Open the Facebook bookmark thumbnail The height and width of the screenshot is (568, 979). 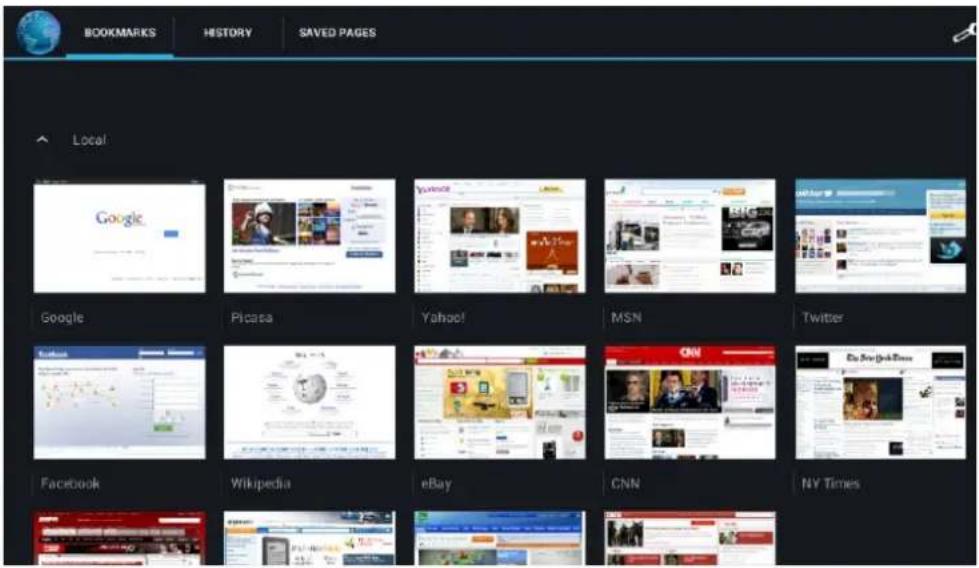[119, 403]
